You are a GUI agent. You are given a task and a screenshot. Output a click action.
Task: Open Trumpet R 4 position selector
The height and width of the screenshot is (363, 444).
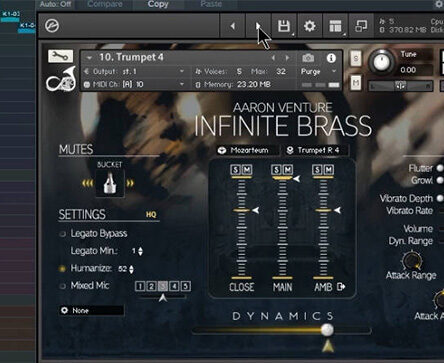pos(316,151)
